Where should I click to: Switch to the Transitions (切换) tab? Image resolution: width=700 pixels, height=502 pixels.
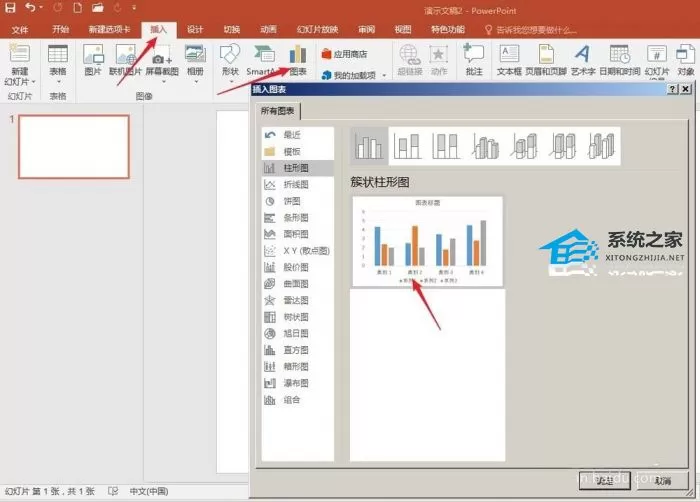pos(232,29)
